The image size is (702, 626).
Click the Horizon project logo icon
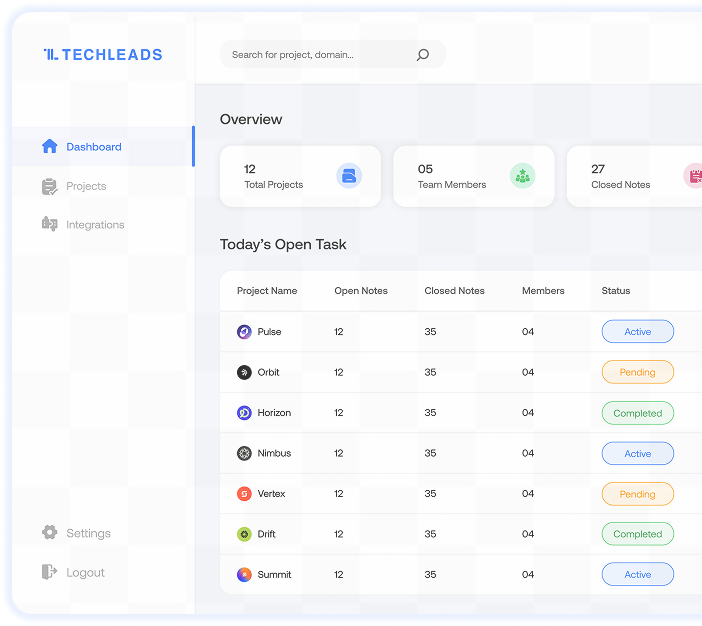pyautogui.click(x=244, y=412)
